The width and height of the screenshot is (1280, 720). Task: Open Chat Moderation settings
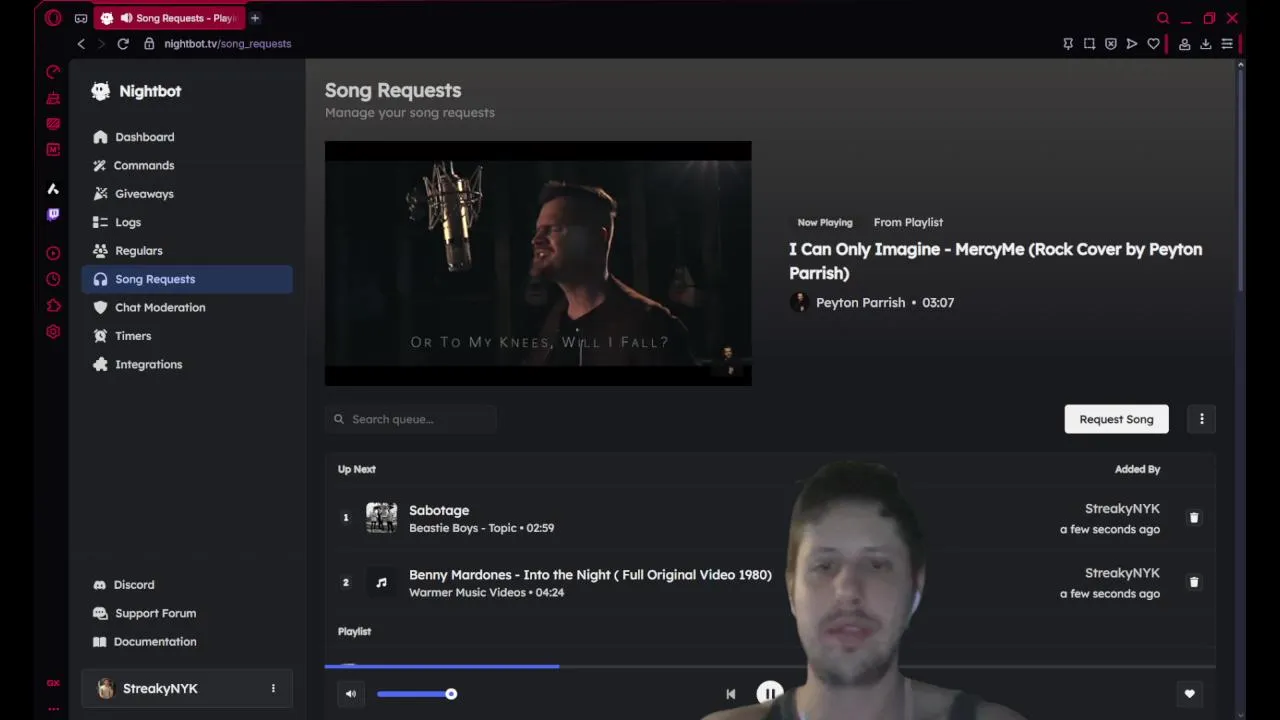[187, 308]
